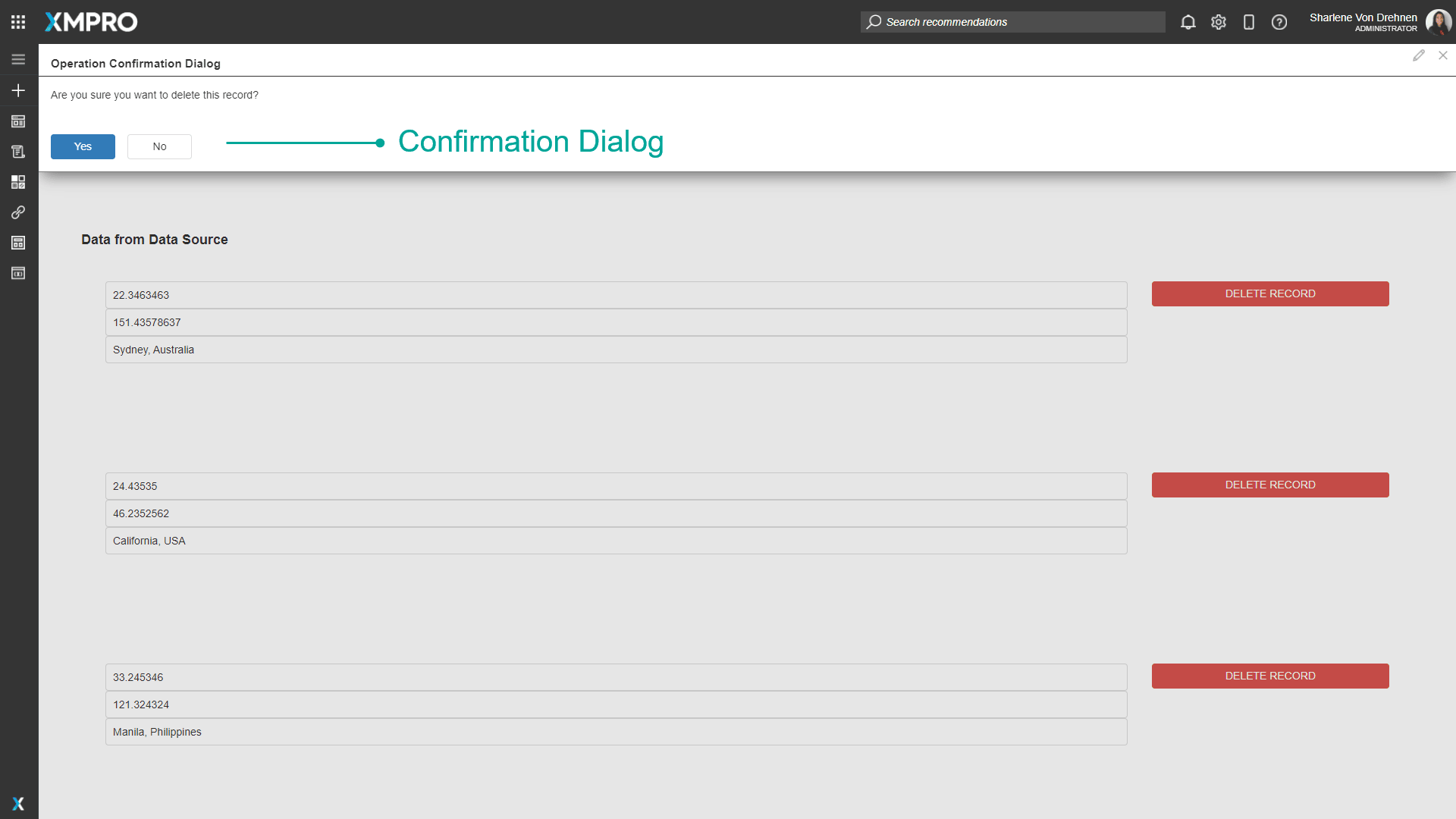Viewport: 1456px width, 819px height.
Task: Open help with the question mark icon
Action: pyautogui.click(x=1279, y=22)
